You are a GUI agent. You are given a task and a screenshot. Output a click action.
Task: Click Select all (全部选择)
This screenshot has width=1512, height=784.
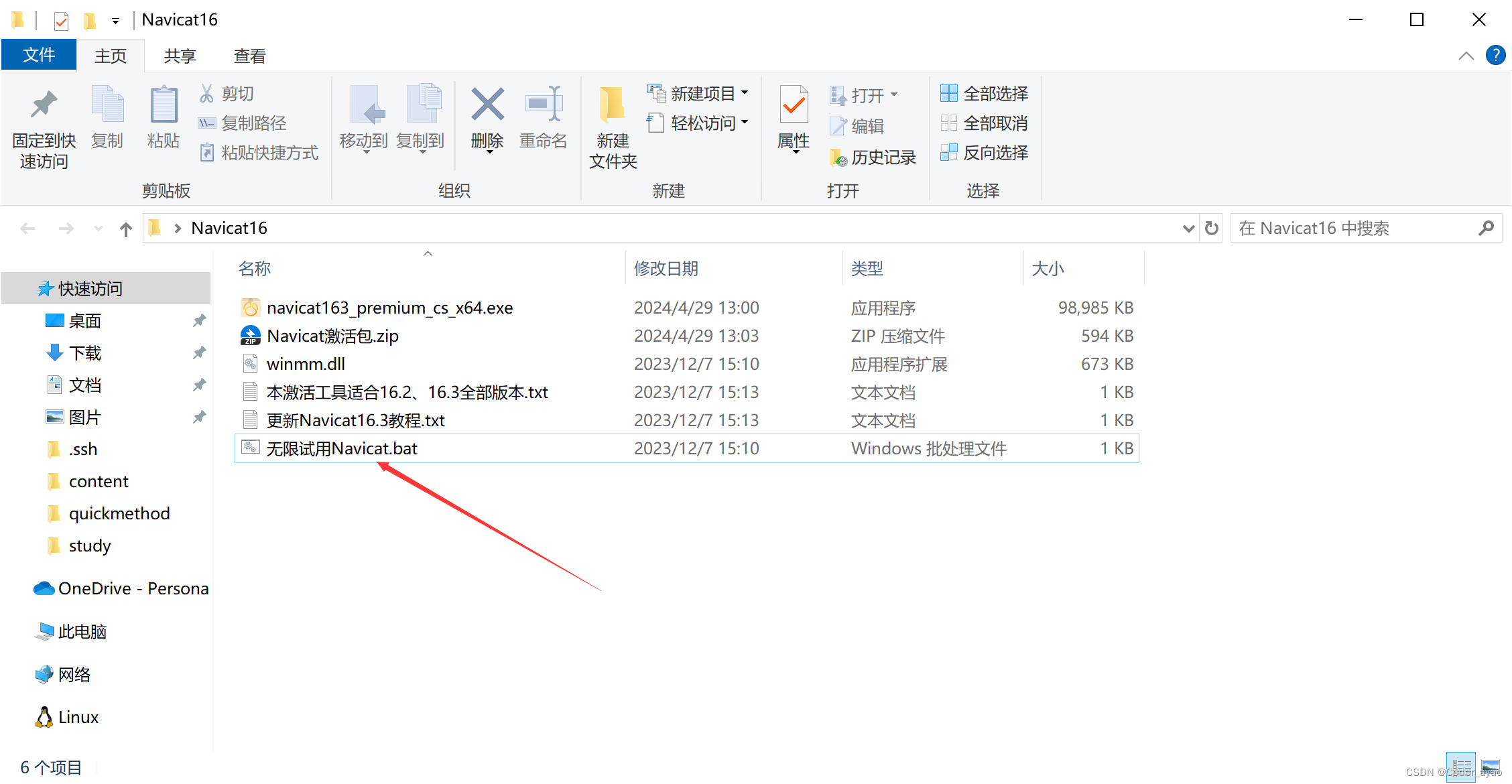984,93
